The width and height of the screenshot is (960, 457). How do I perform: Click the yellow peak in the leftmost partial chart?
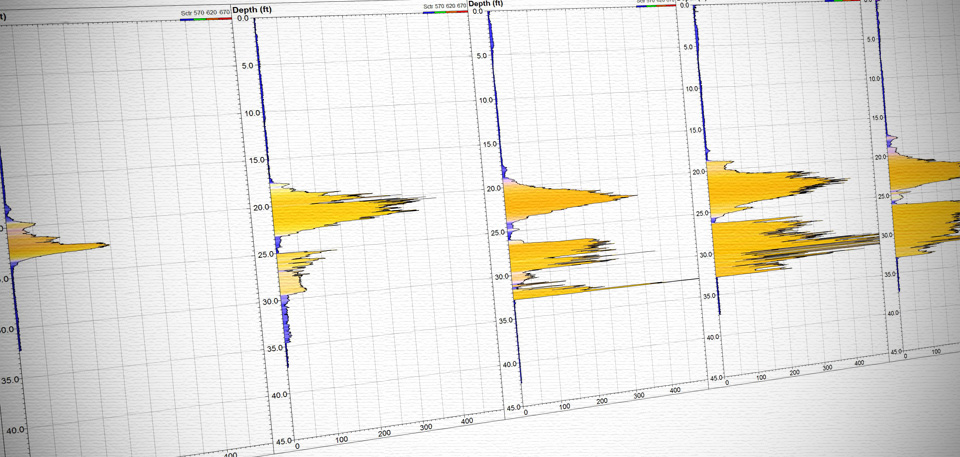coord(60,243)
